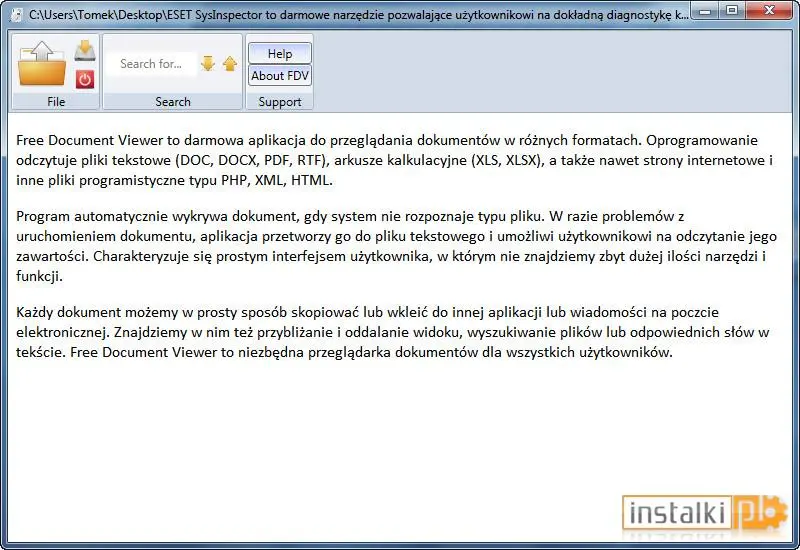The image size is (800, 550).
Task: Click the paragraph starting 'Każdy dokument możemy'
Action: 392,332
